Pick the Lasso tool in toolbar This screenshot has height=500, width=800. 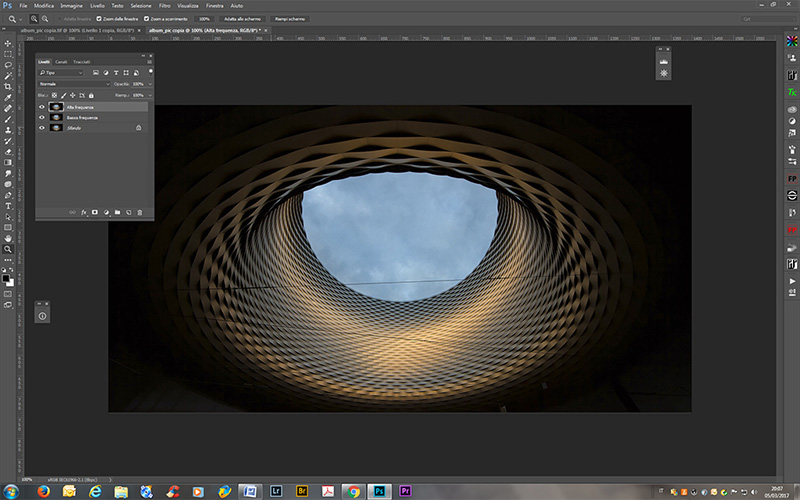click(8, 64)
